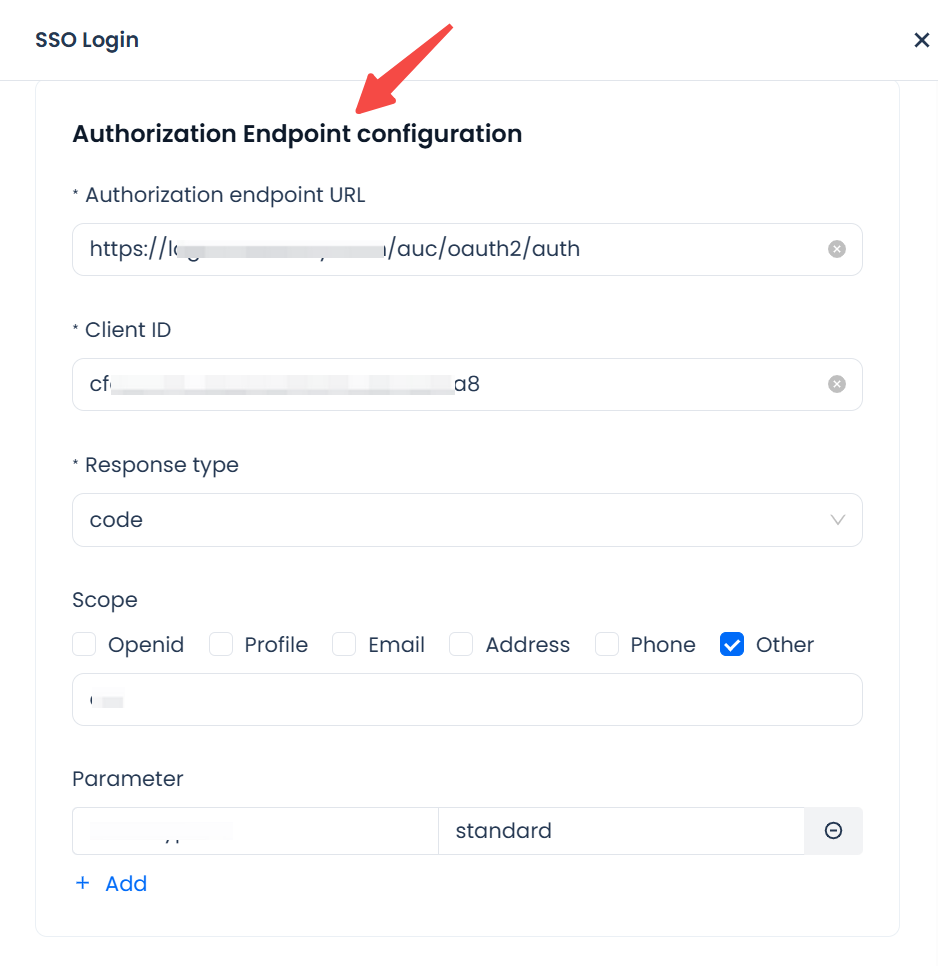Click the Authorization Endpoint configuration heading

[x=297, y=134]
